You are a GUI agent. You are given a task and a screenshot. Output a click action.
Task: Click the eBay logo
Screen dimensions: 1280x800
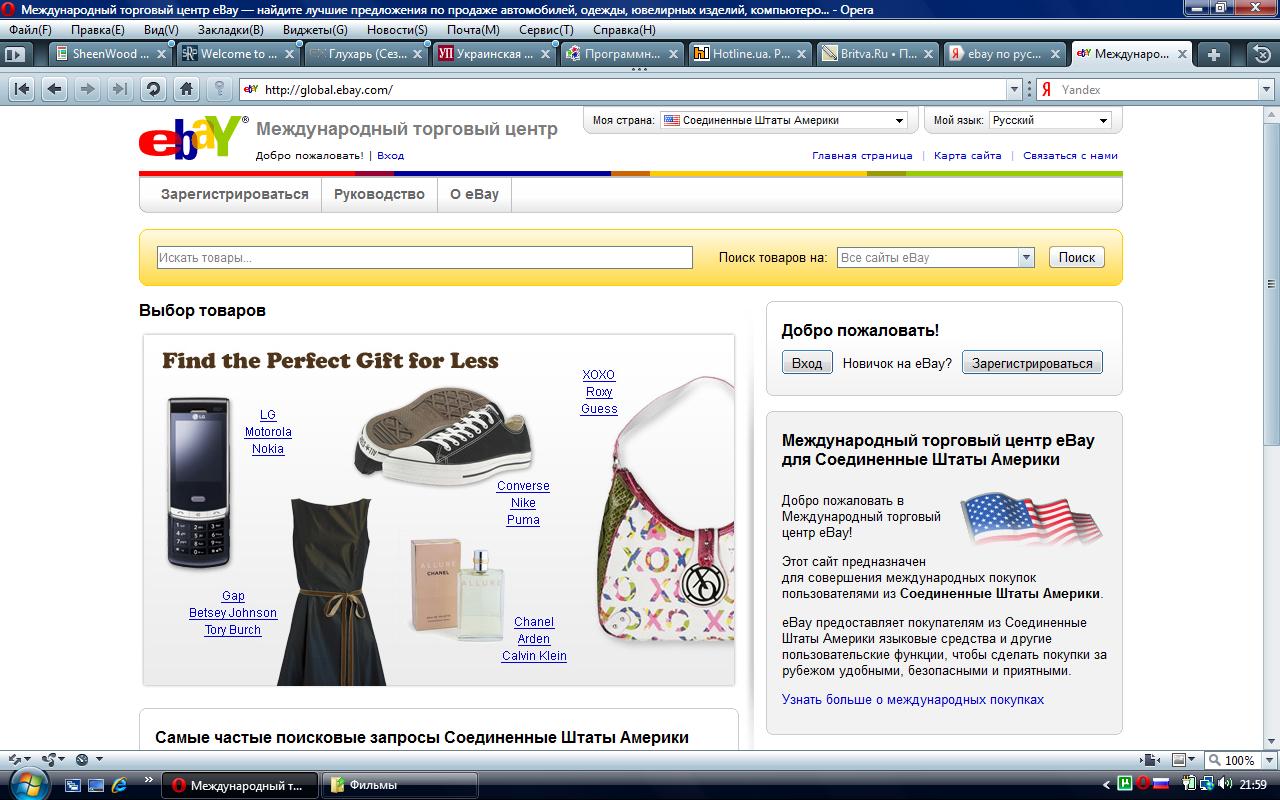tap(192, 139)
